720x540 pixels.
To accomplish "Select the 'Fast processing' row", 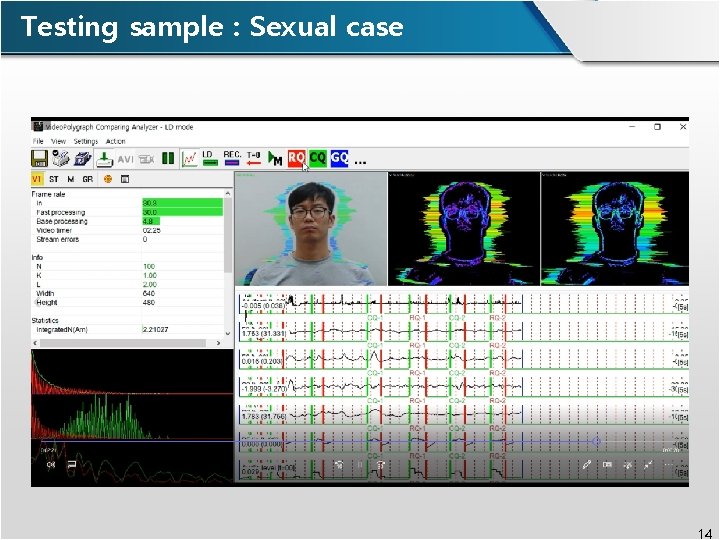I will pos(127,212).
